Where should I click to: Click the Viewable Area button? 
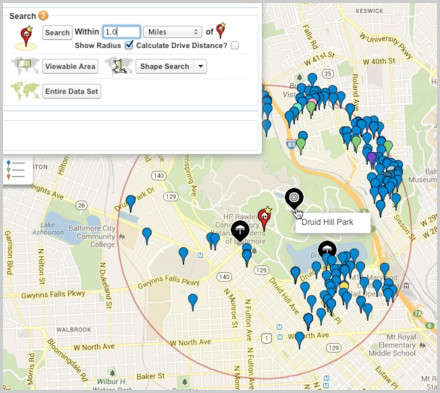pyautogui.click(x=70, y=66)
